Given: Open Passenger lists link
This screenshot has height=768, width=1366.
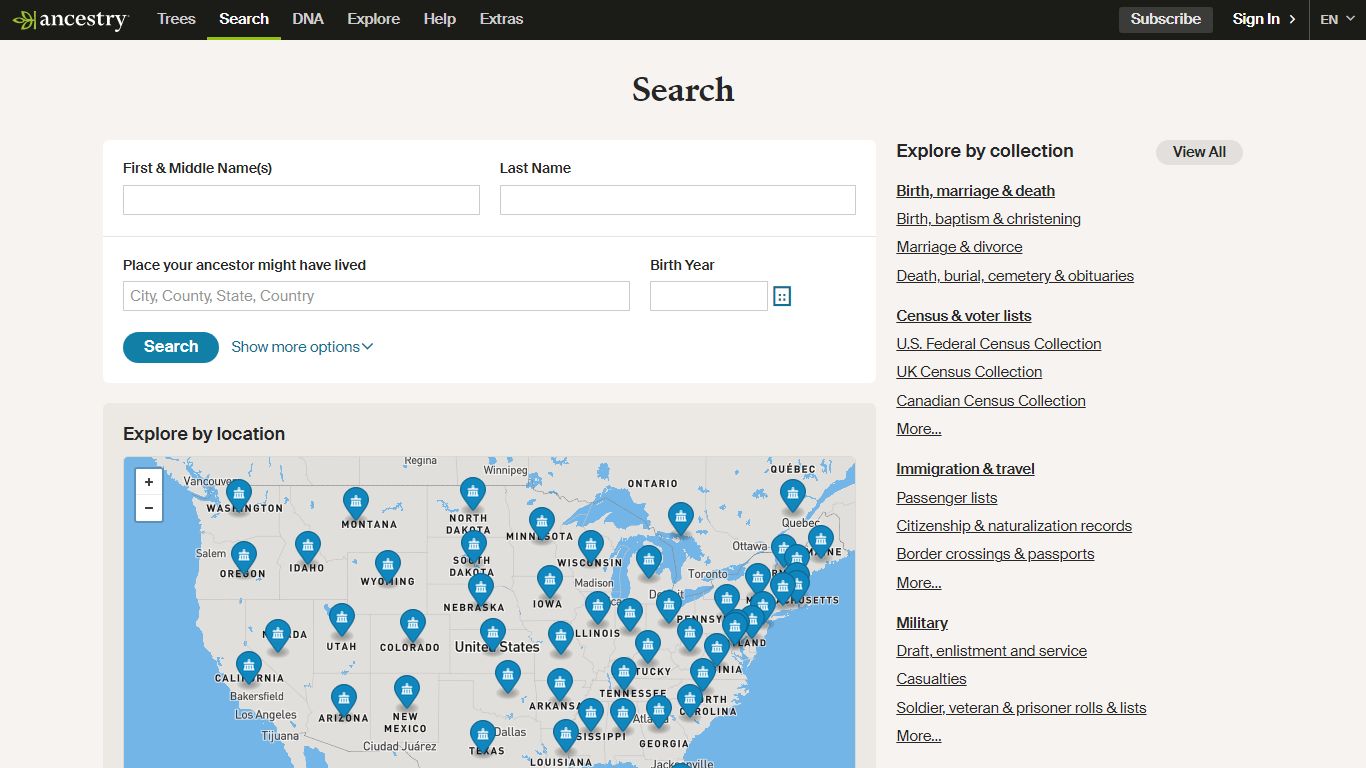Looking at the screenshot, I should click(947, 498).
